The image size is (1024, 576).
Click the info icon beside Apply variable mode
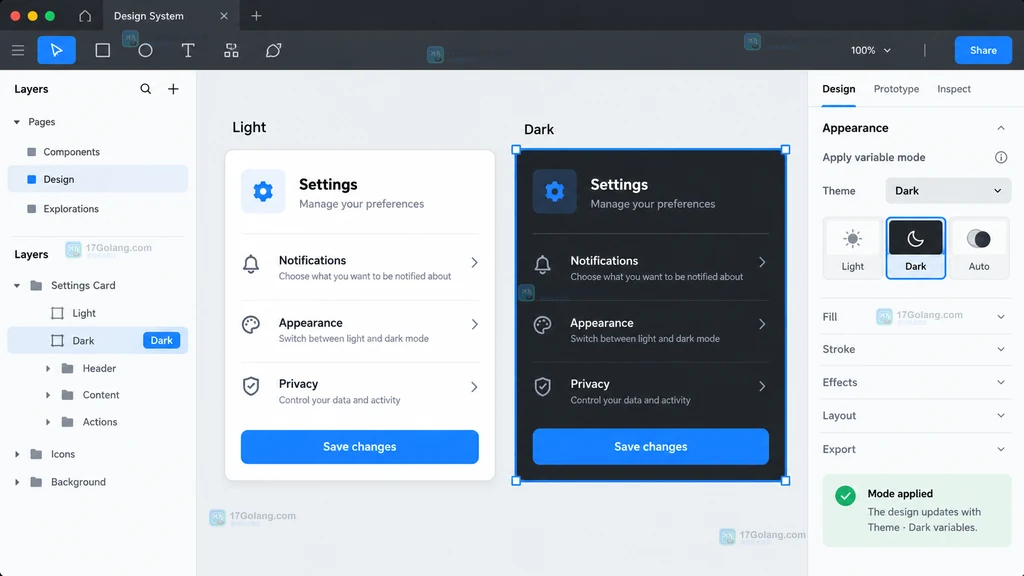click(x=1000, y=157)
